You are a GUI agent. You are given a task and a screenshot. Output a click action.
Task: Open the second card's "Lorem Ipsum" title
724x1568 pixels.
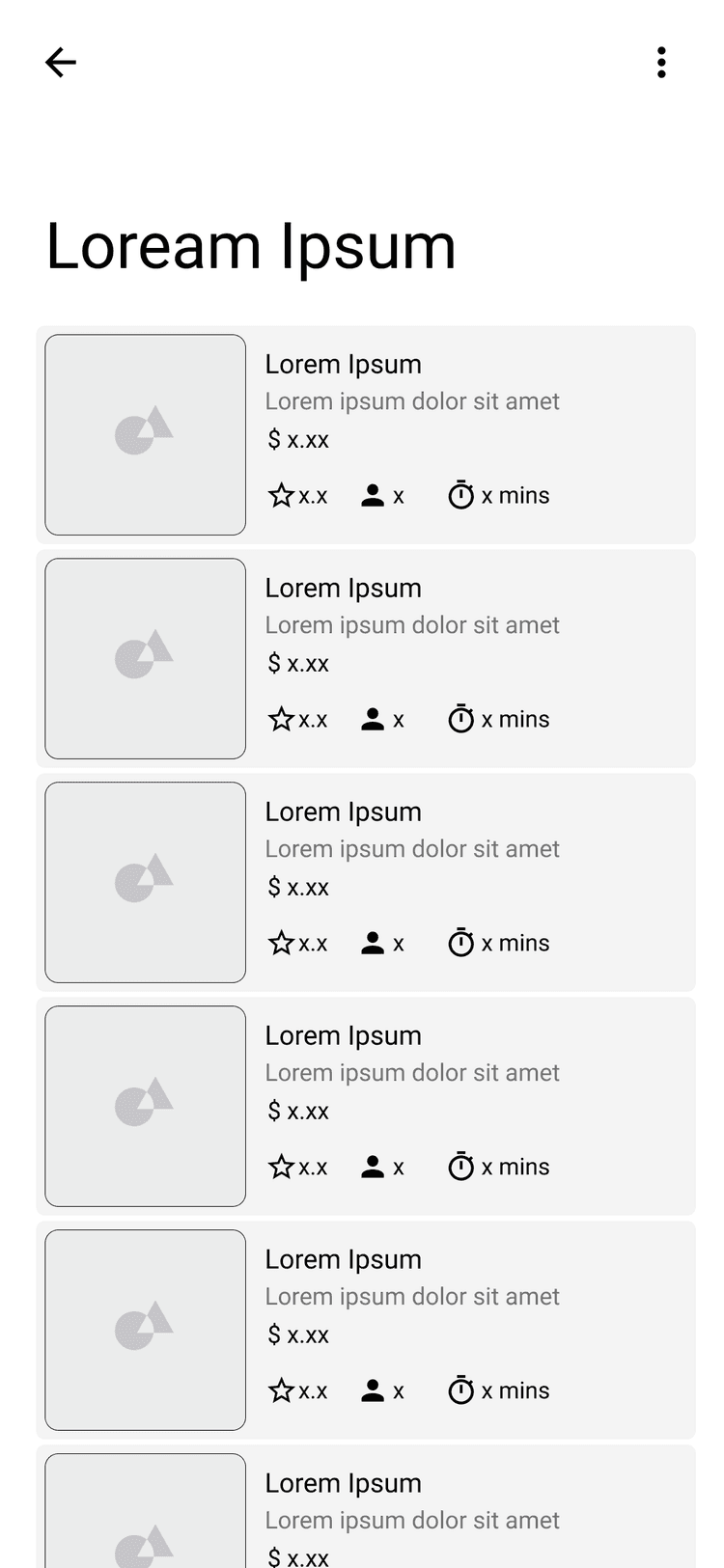344,589
